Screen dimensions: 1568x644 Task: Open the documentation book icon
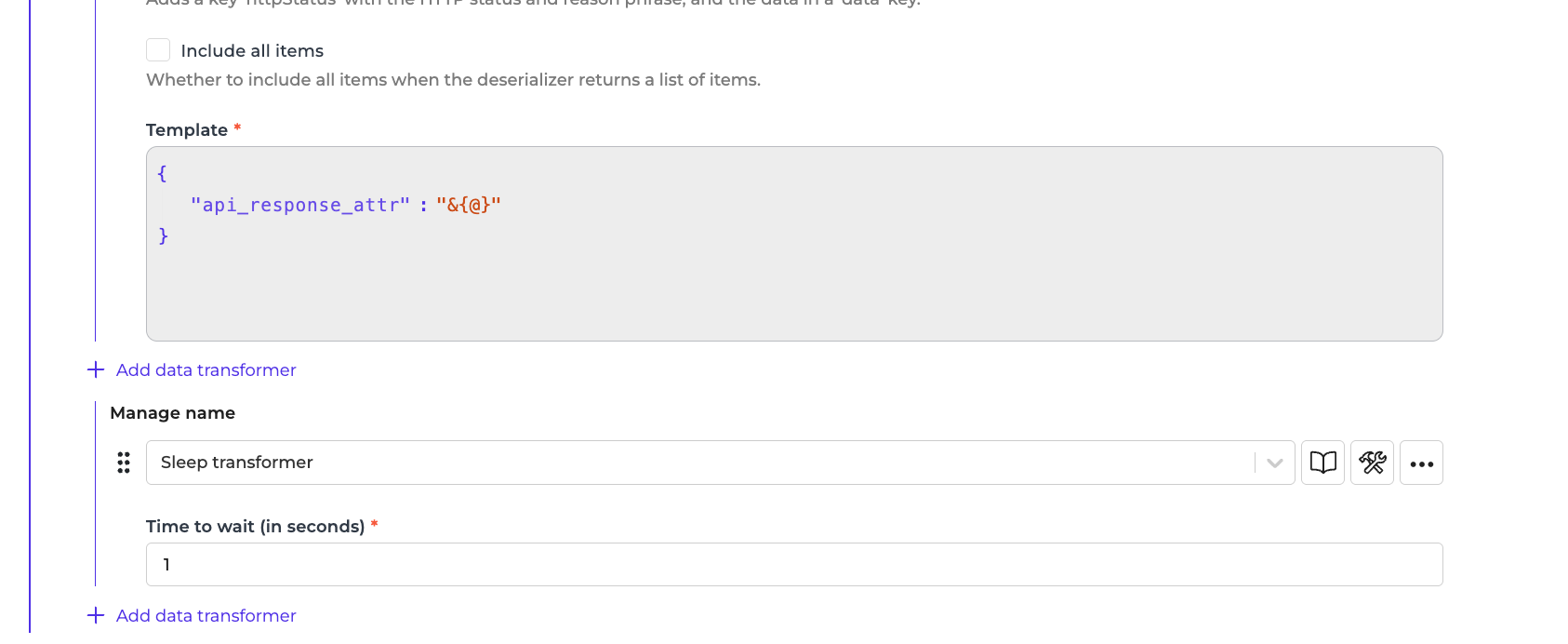point(1322,463)
